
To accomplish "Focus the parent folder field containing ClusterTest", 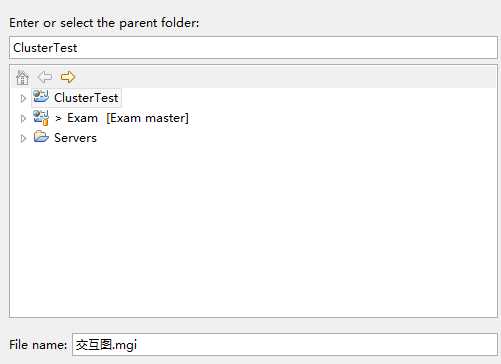I will [x=253, y=48].
